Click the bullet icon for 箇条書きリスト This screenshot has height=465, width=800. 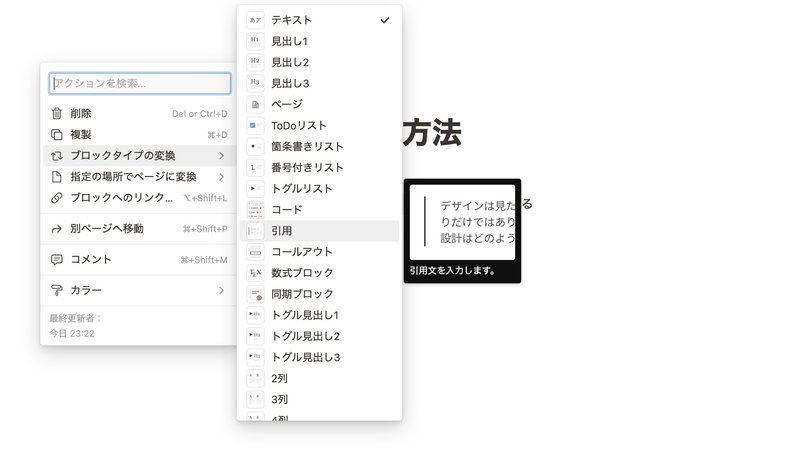tap(256, 146)
